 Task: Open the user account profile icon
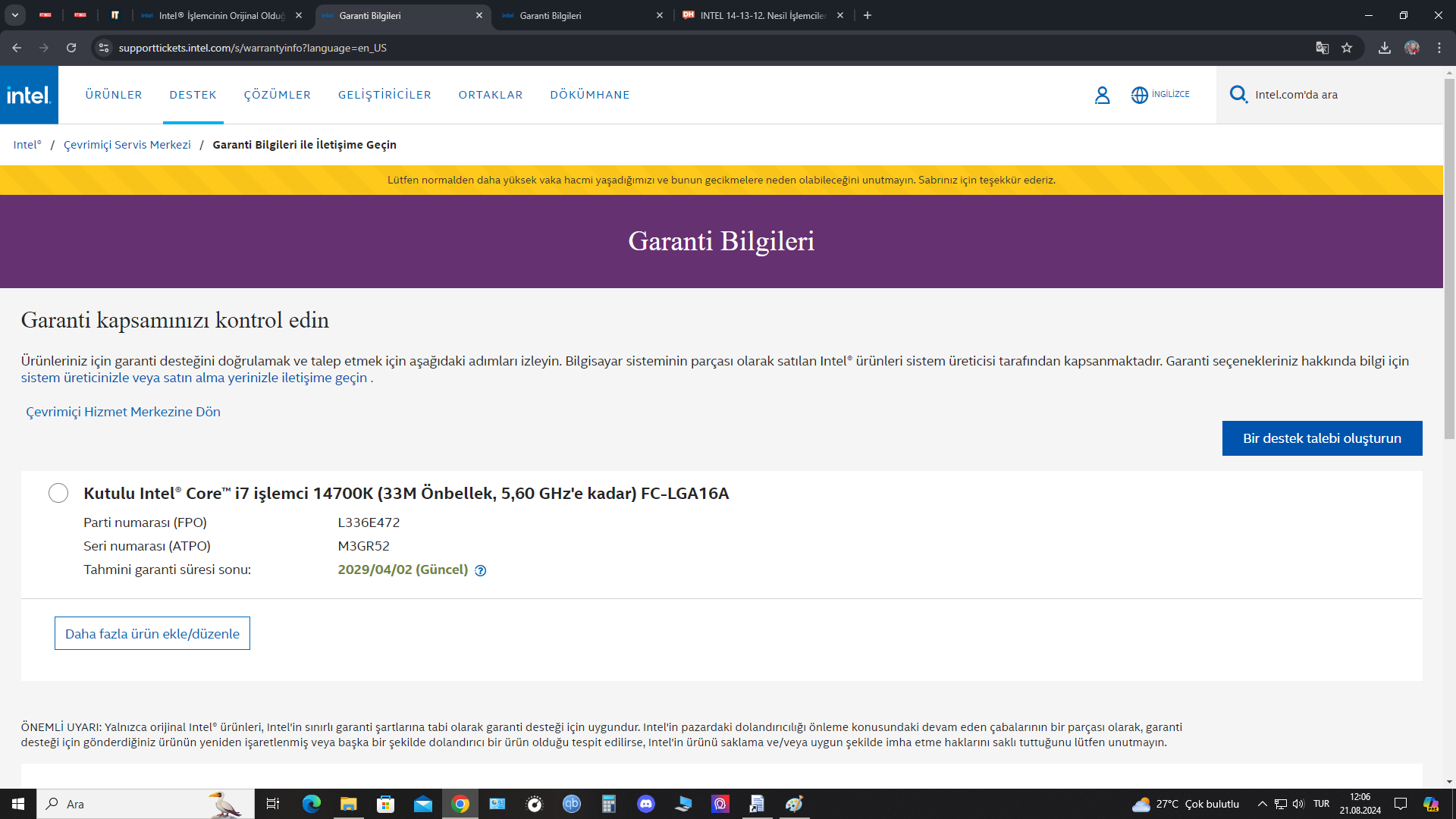tap(1102, 95)
